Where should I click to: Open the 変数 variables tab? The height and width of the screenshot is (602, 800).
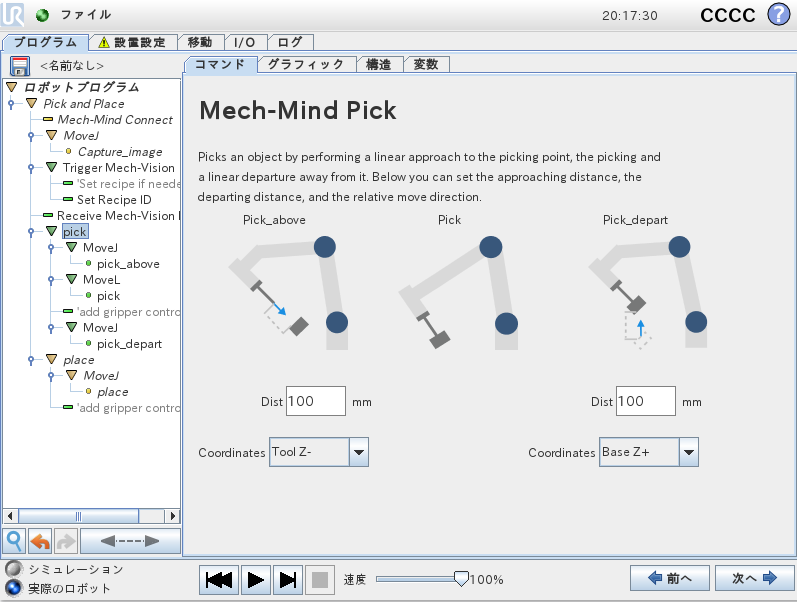(x=426, y=64)
